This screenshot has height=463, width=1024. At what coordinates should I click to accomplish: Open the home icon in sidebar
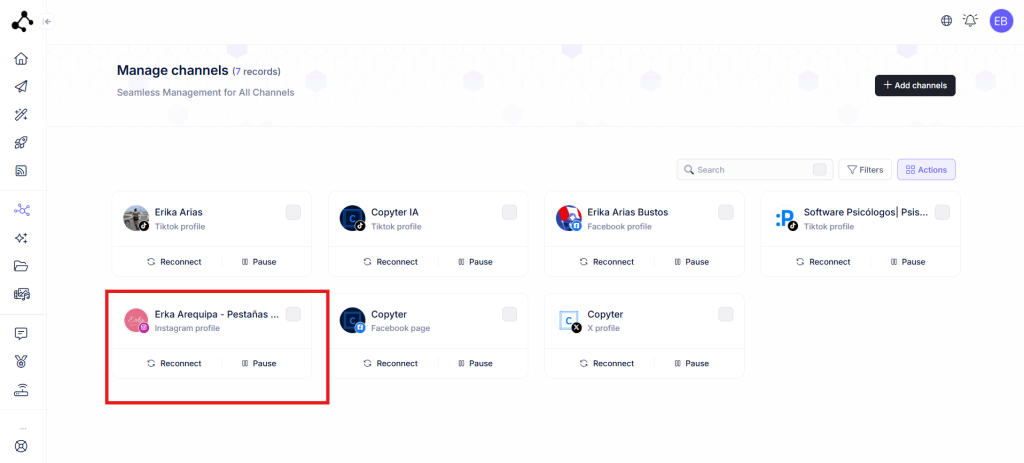click(x=21, y=59)
